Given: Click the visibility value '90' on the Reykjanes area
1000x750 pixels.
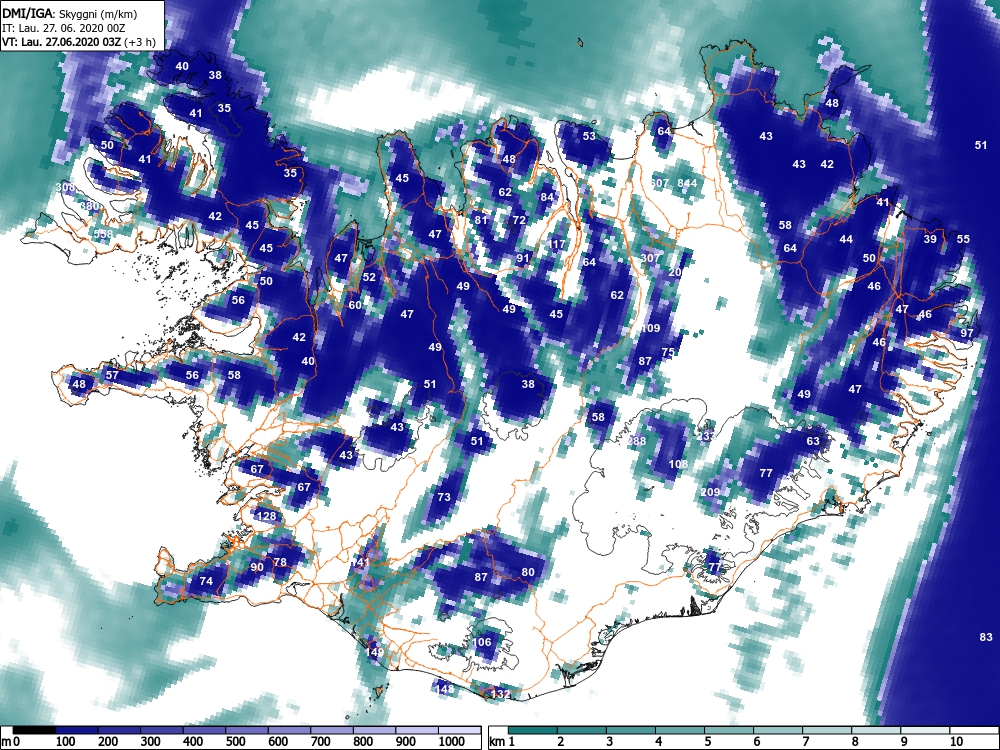Looking at the screenshot, I should coord(256,568).
